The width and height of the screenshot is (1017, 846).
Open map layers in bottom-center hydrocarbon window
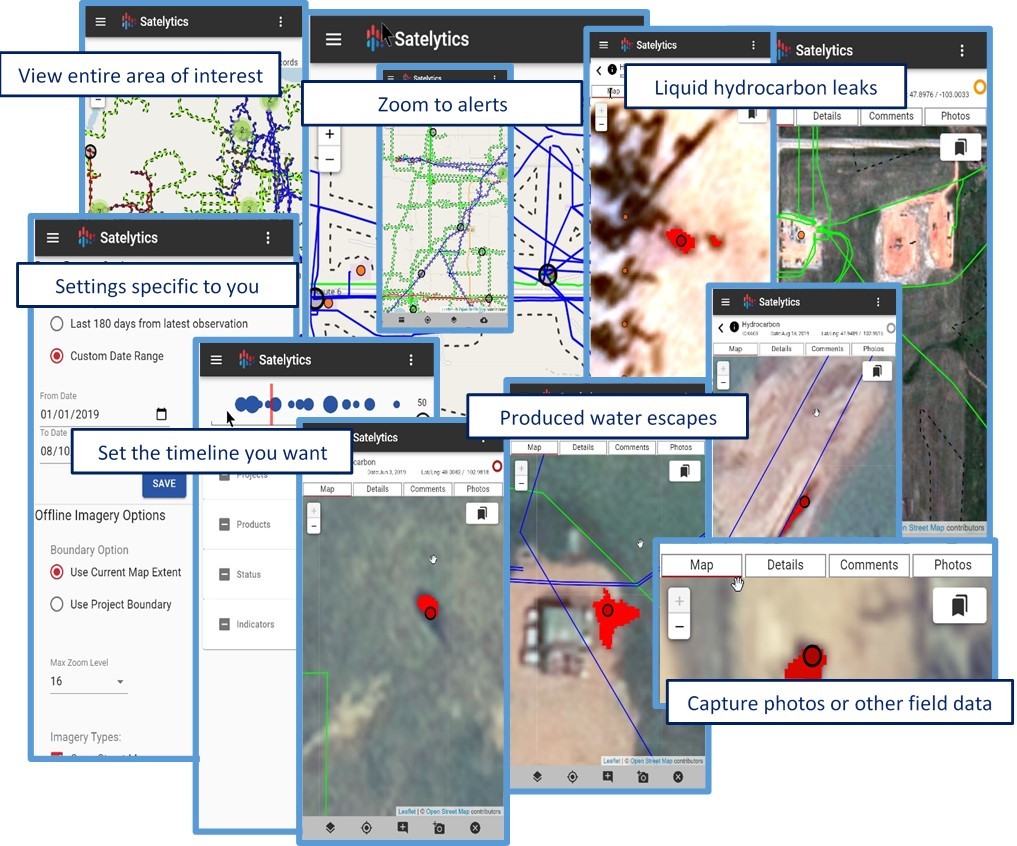tap(330, 828)
